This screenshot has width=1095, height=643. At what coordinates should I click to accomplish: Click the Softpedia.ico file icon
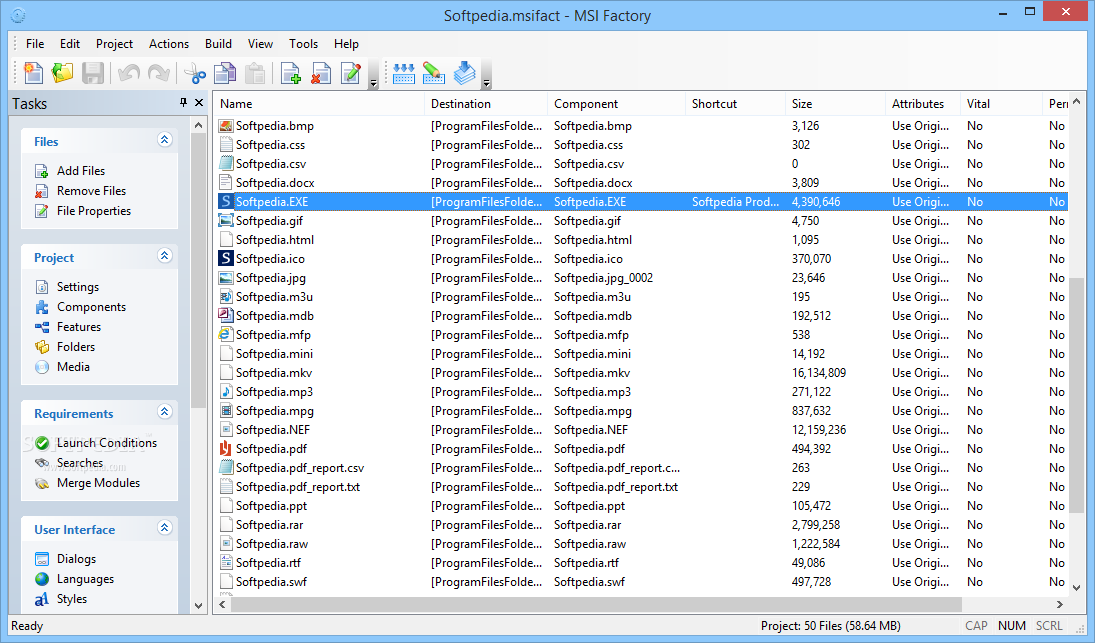tap(226, 258)
